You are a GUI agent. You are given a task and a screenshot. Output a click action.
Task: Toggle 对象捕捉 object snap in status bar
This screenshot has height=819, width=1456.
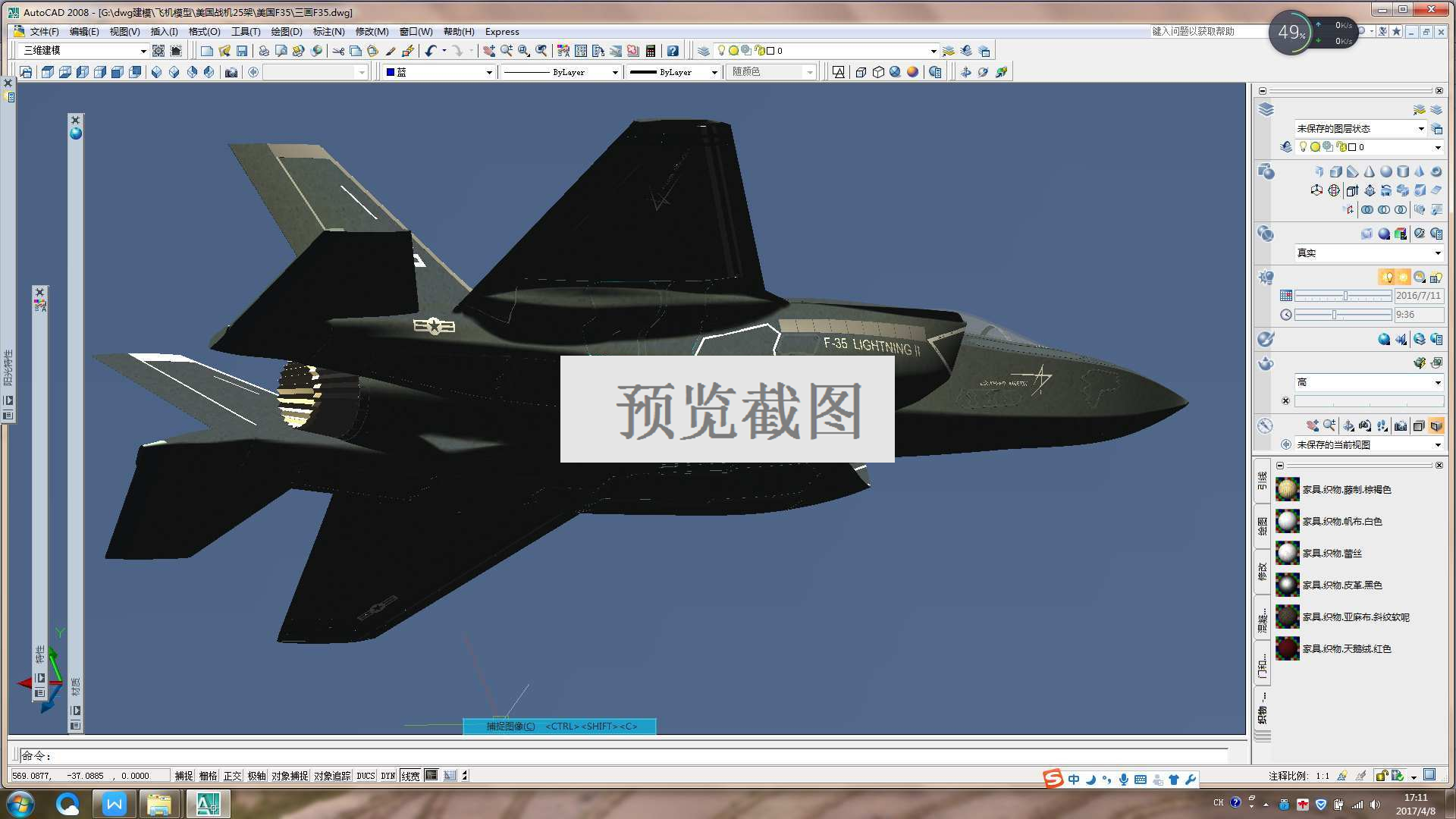point(290,776)
